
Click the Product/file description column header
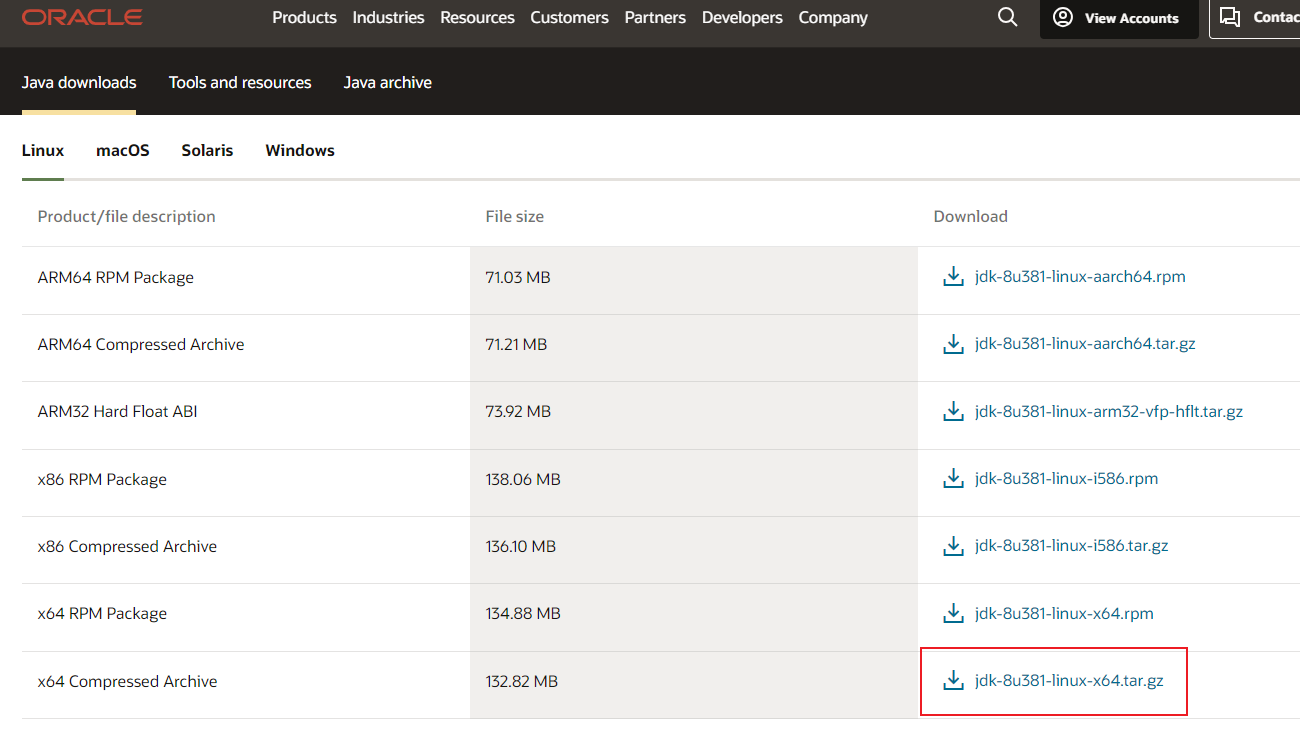click(x=127, y=216)
